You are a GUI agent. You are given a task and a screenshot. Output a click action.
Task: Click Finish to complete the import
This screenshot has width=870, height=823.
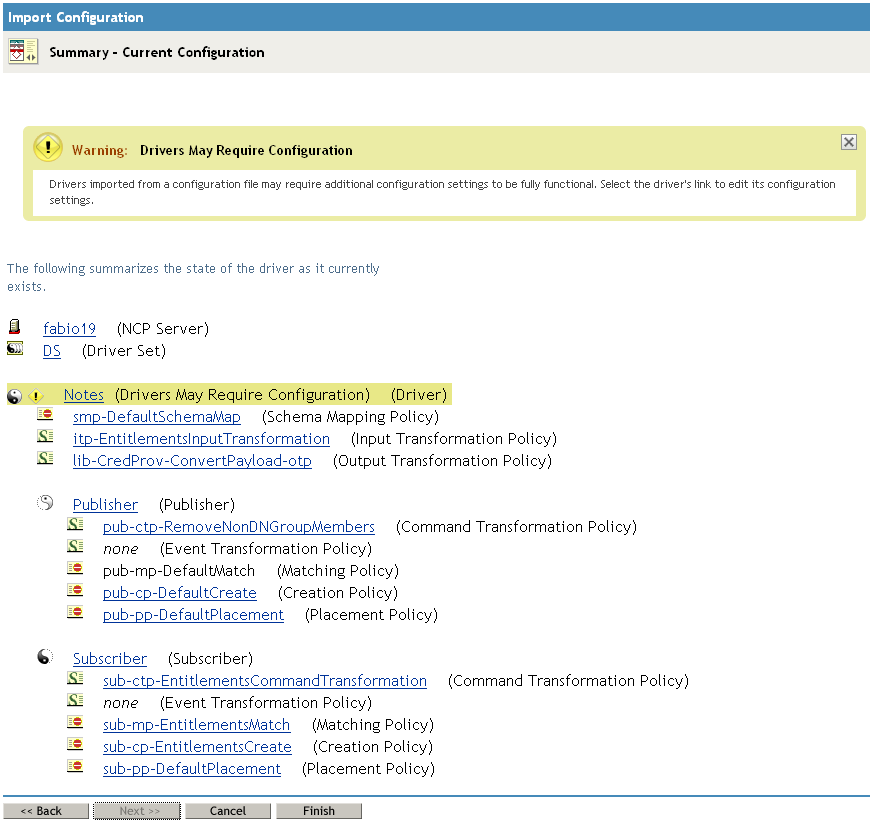coord(319,811)
